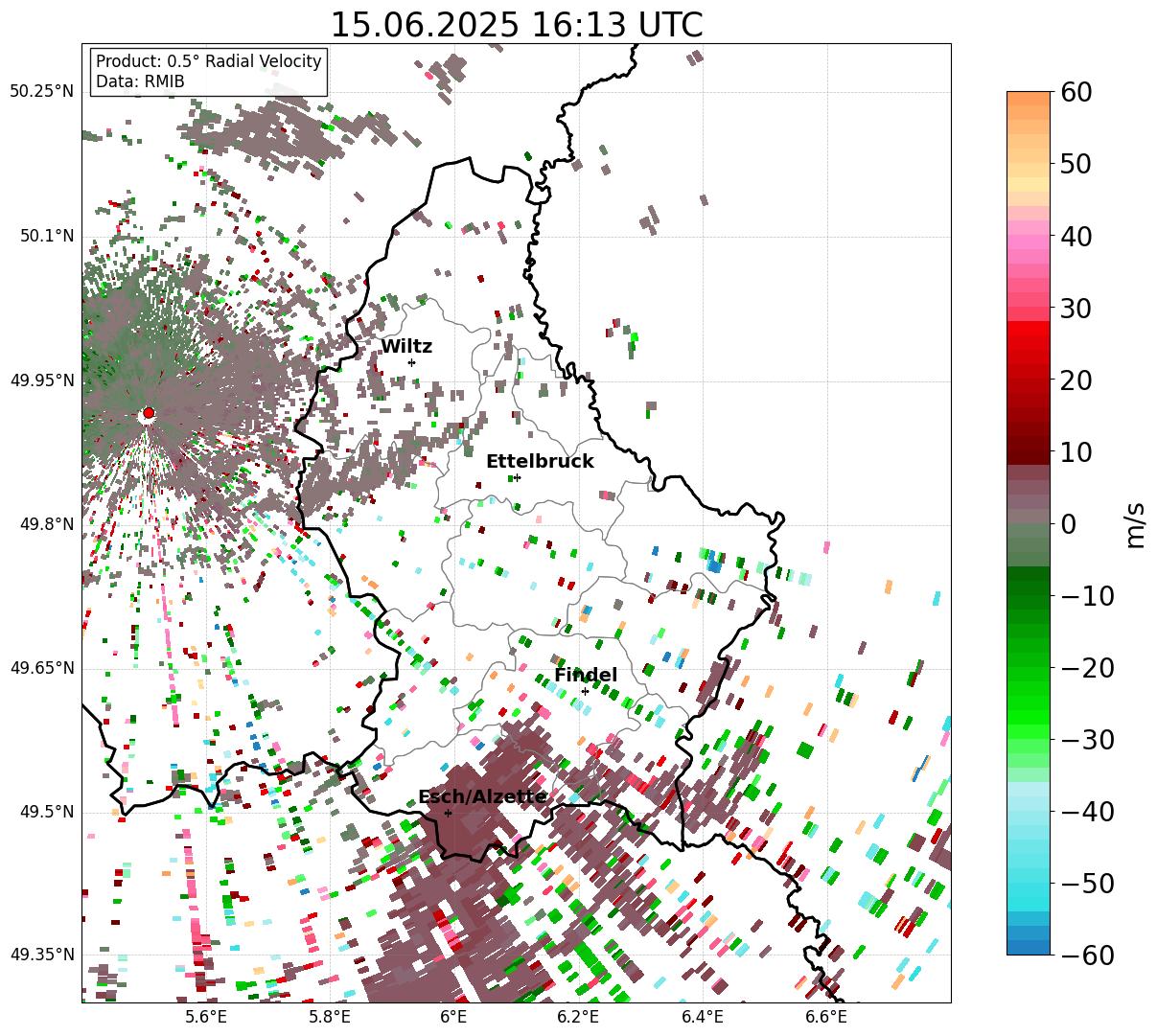Click the colorbar label 20

pyautogui.click(x=1076, y=380)
